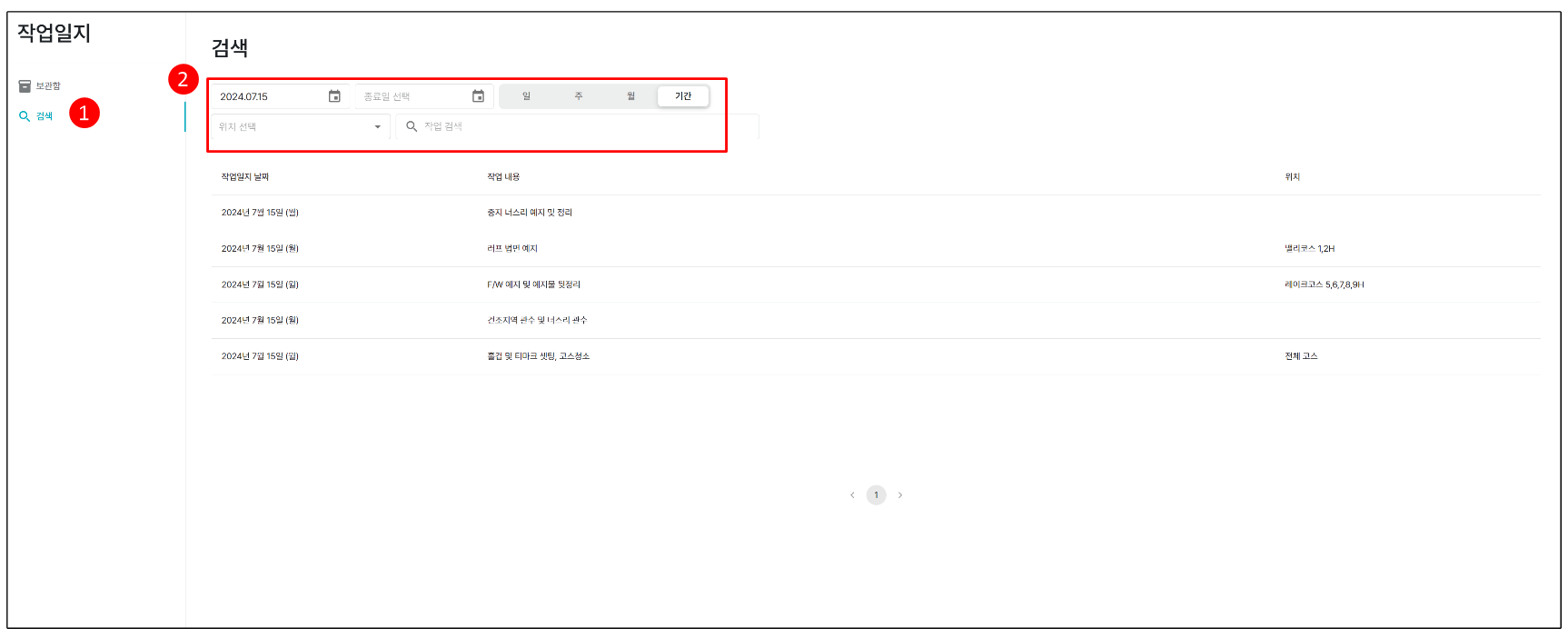Select the 일 (day) range toggle

[526, 96]
